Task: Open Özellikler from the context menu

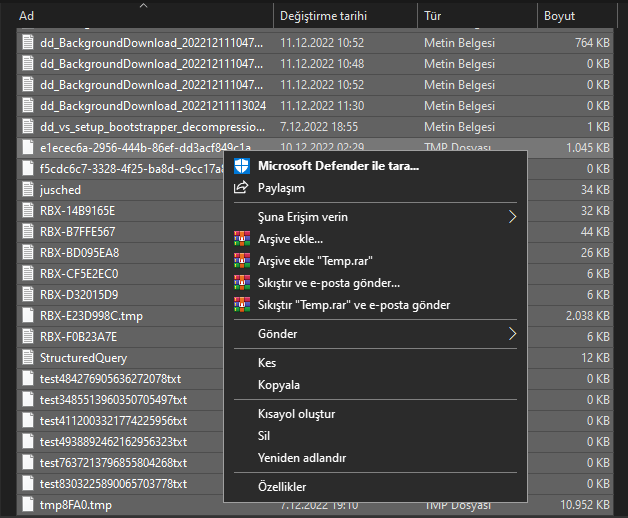Action: (282, 487)
